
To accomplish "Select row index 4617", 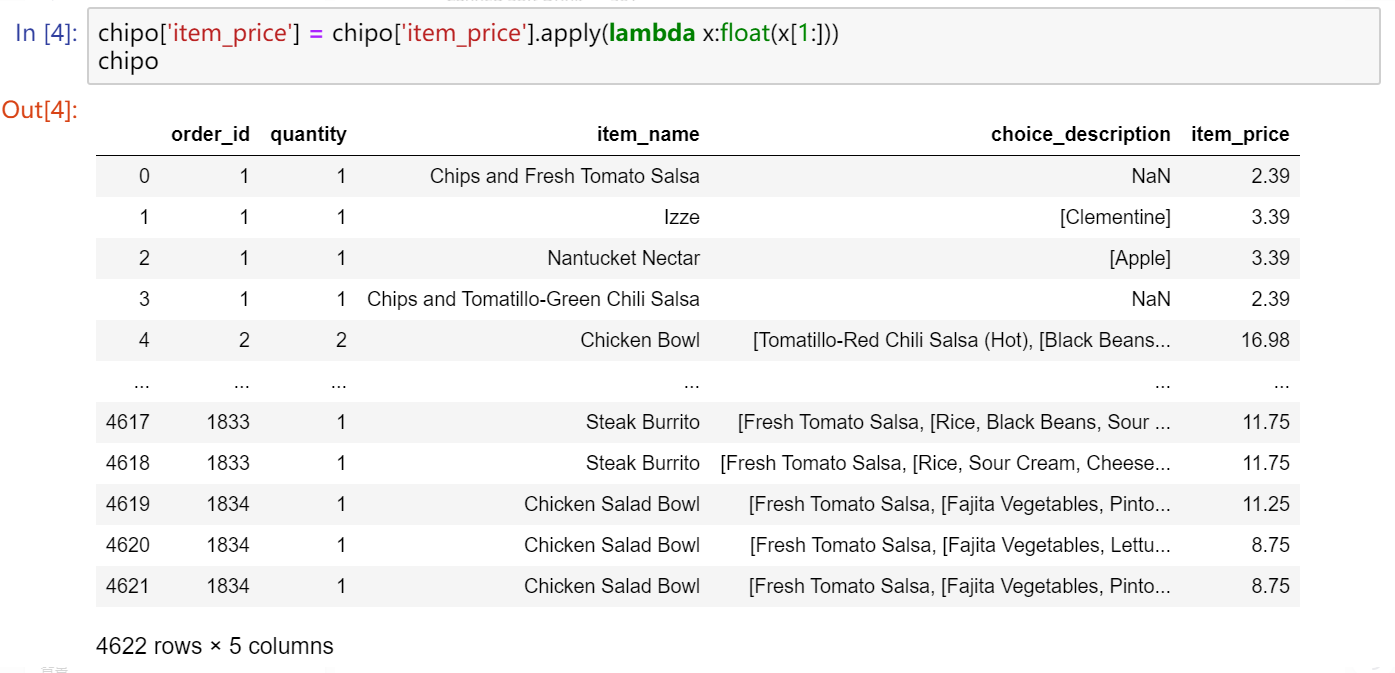I will click(127, 422).
